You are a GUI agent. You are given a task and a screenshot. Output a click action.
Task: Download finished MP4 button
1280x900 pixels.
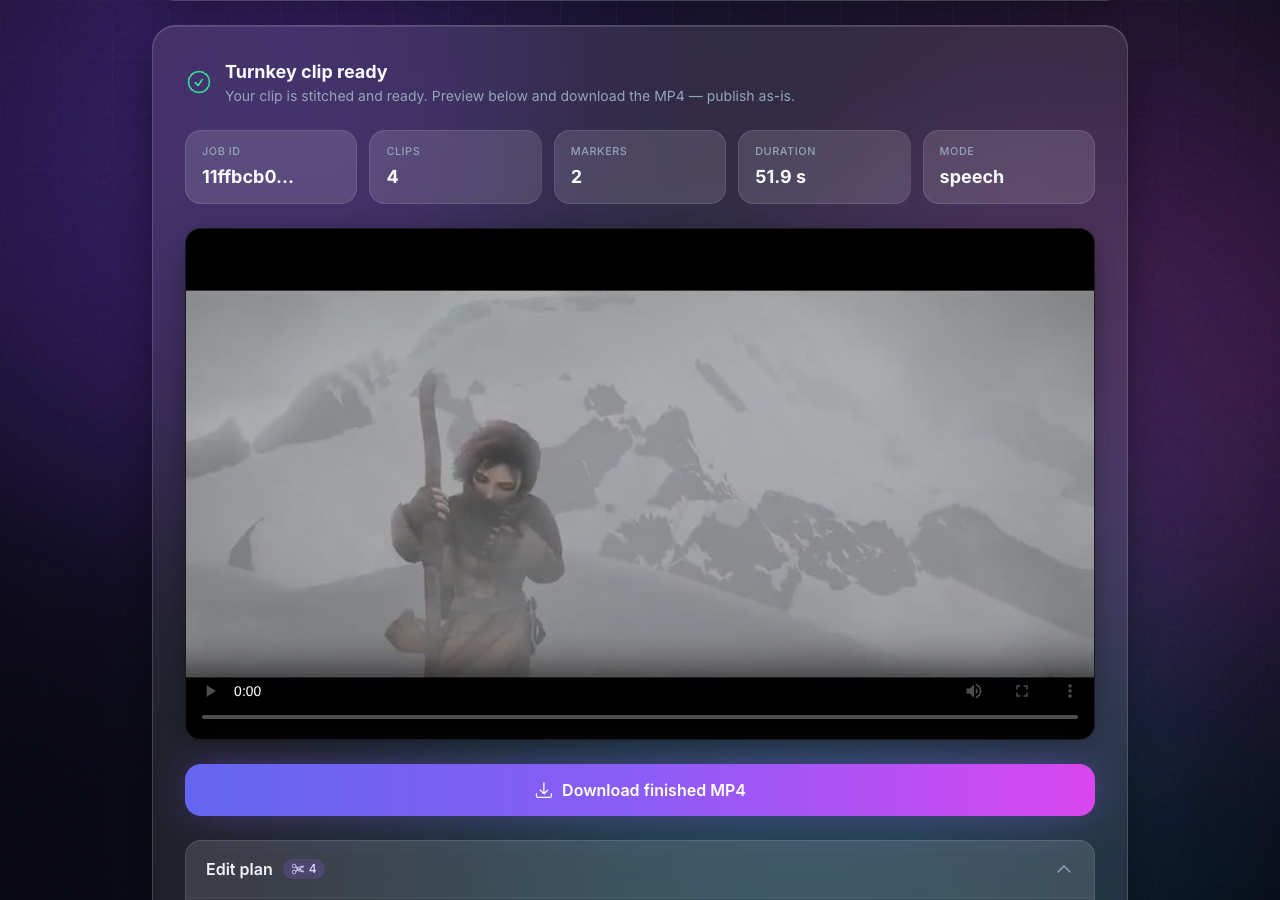point(640,790)
